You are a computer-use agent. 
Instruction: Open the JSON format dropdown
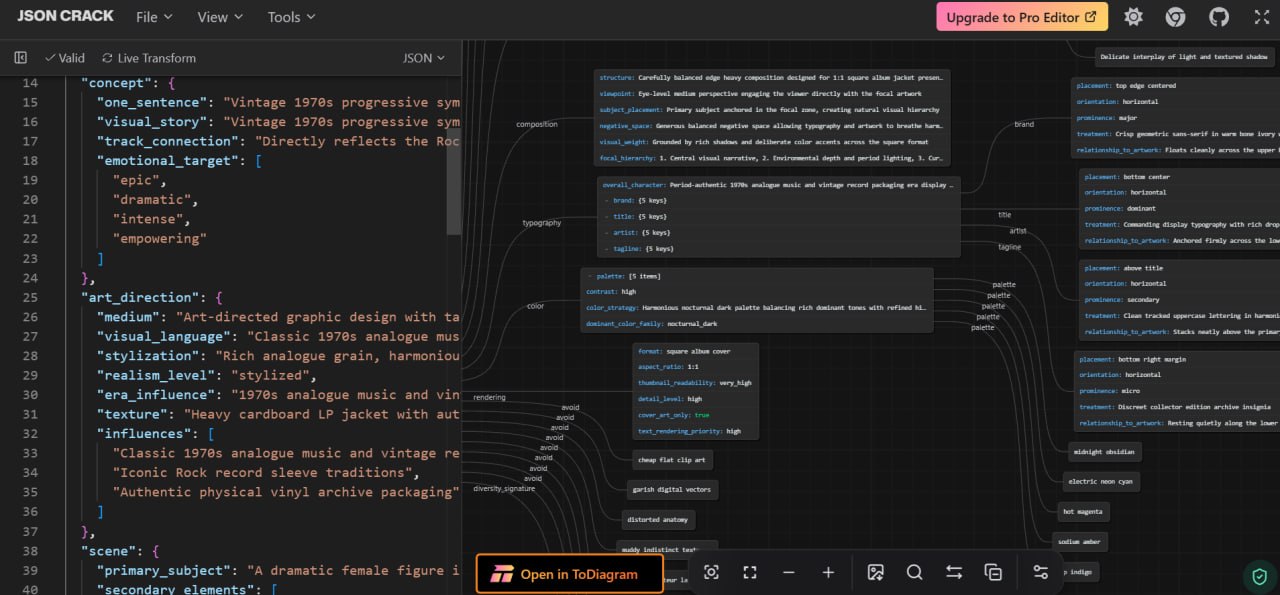click(424, 58)
